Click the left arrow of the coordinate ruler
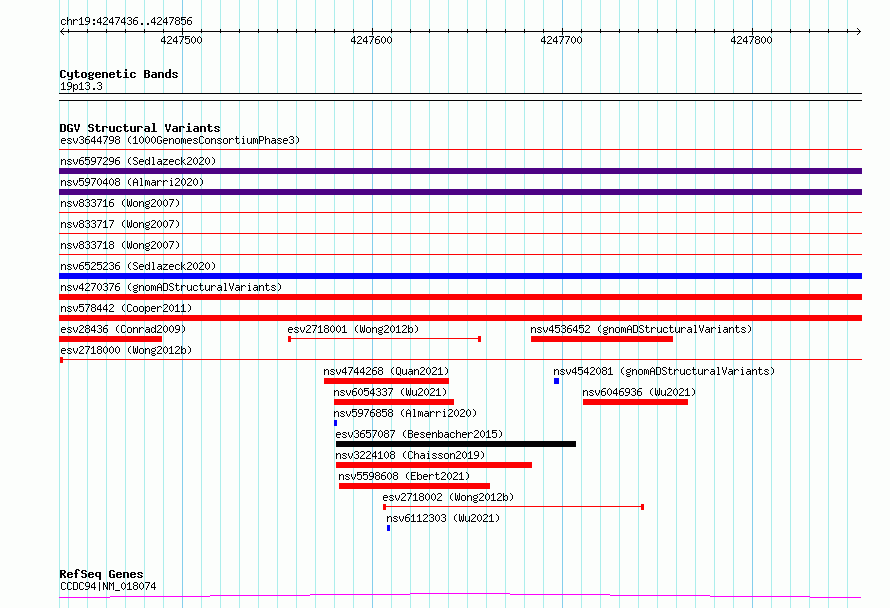Viewport: 890px width, 608px height. 63,31
